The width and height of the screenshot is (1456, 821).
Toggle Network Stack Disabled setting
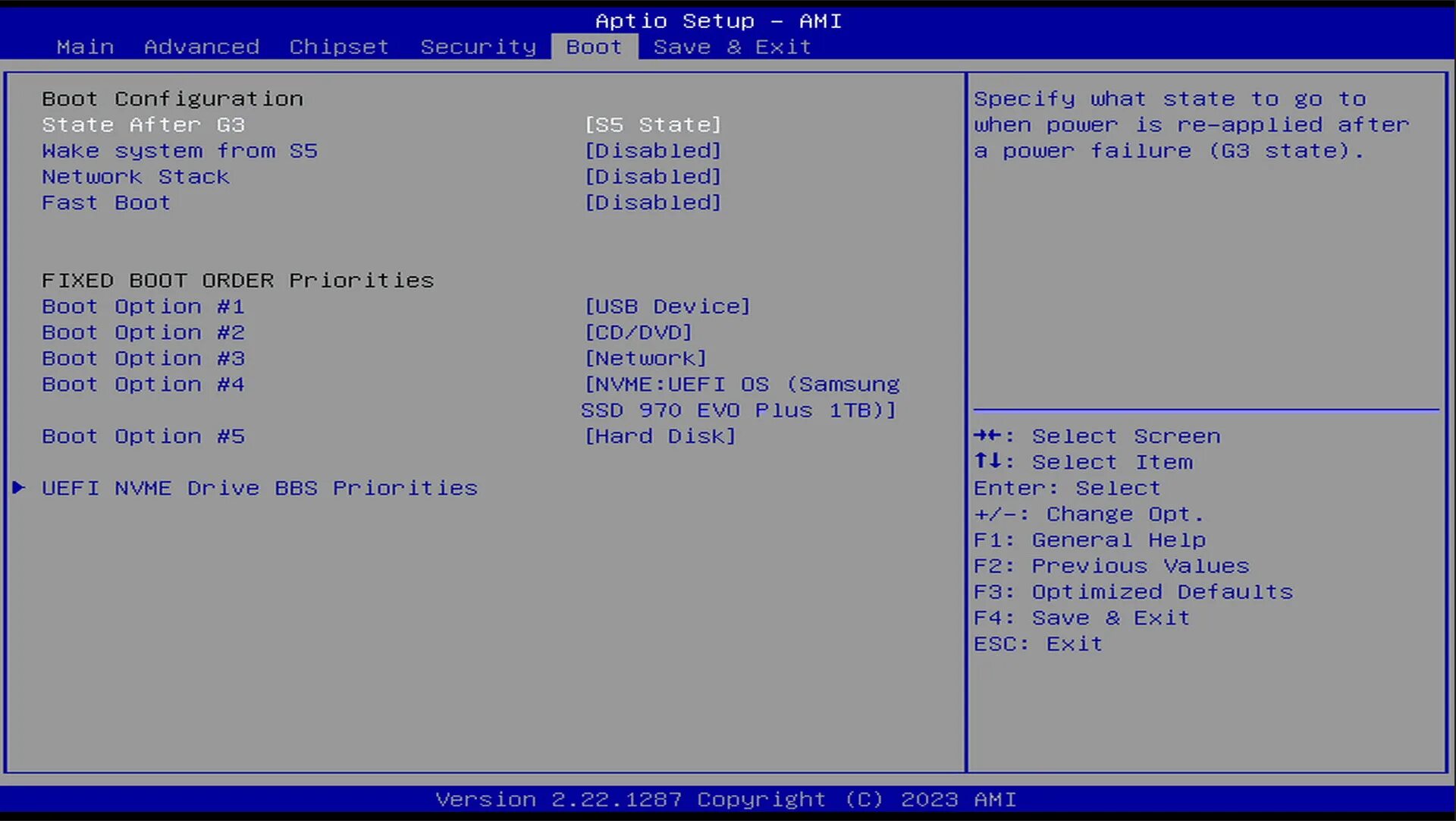tap(652, 177)
